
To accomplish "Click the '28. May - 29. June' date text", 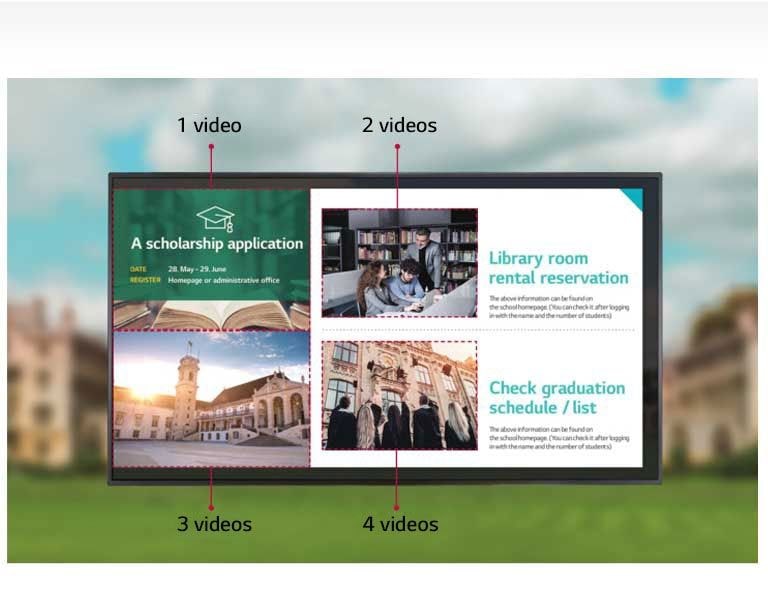I will point(197,269).
